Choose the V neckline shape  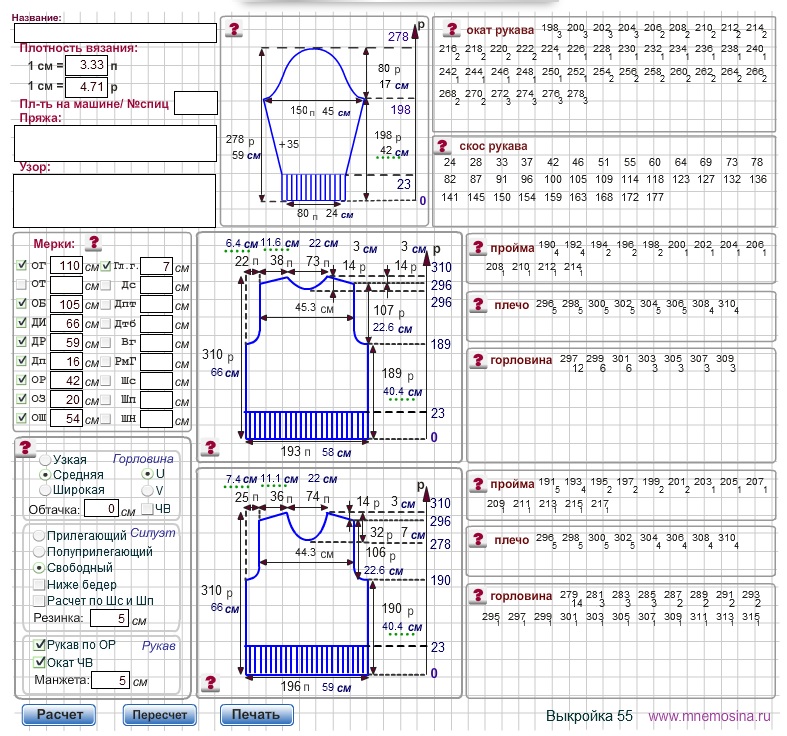tap(147, 490)
